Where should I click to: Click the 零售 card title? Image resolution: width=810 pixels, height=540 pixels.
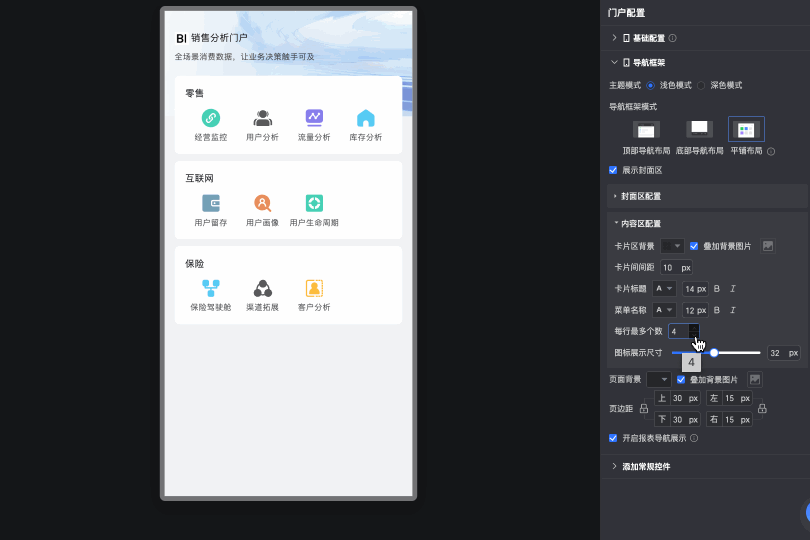point(195,94)
